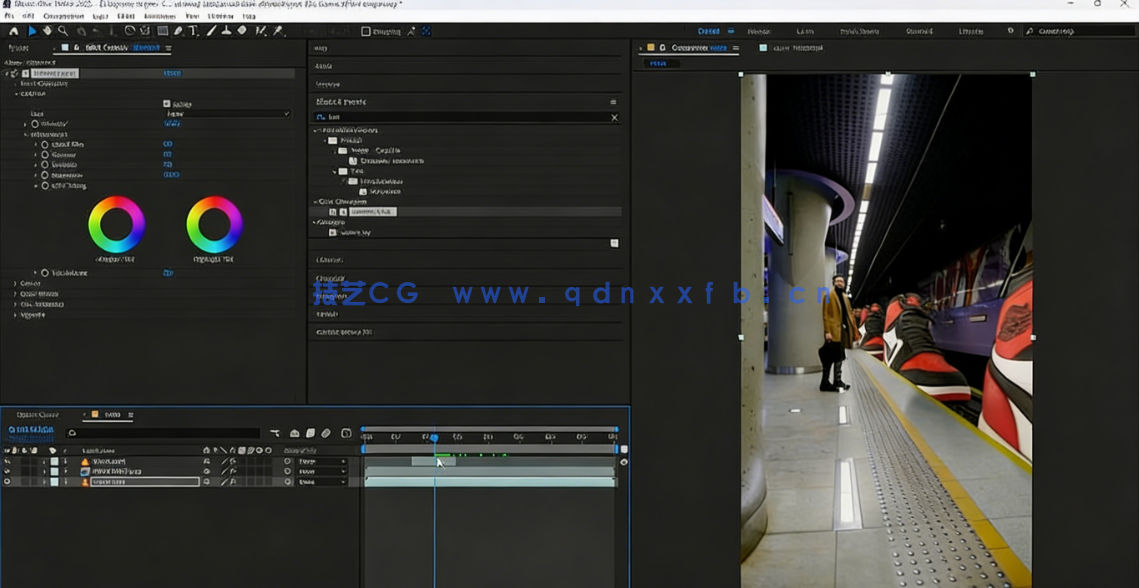
Task: Collapse the Animation Presets category
Action: (316, 130)
